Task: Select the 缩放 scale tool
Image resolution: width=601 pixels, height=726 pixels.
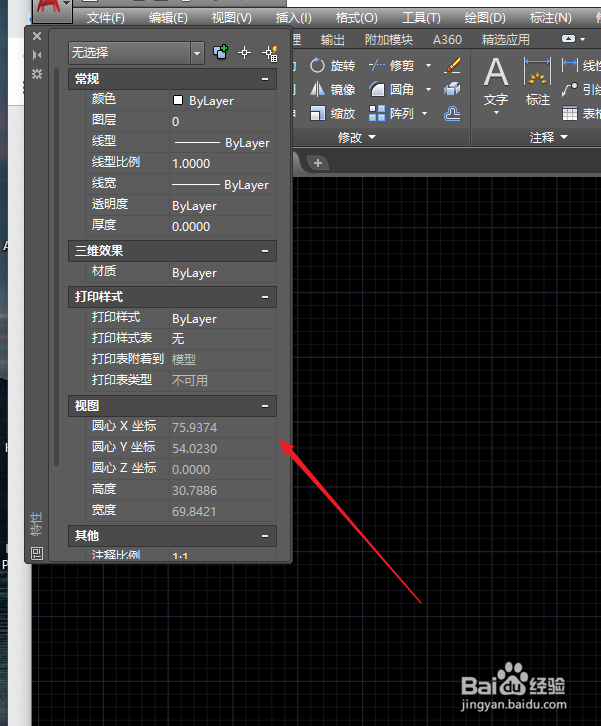Action: tap(332, 113)
